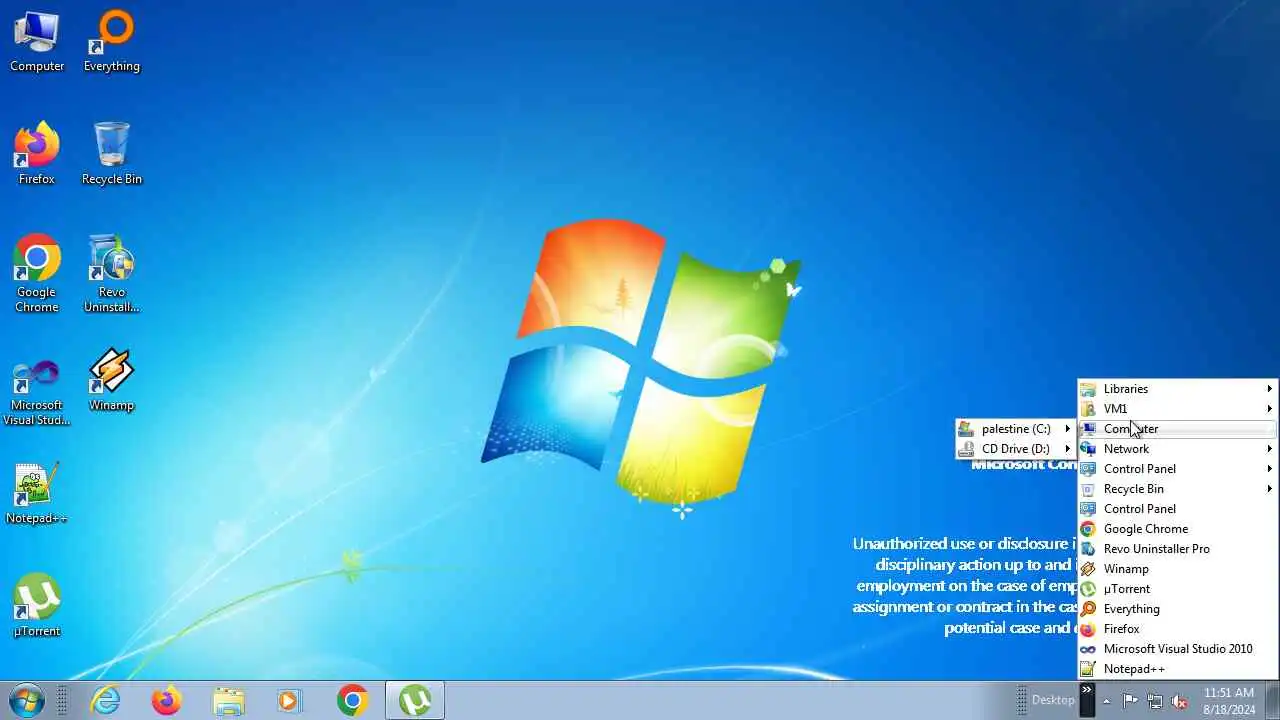Open the Action Center flag tray icon
The height and width of the screenshot is (720, 1280).
(1130, 701)
